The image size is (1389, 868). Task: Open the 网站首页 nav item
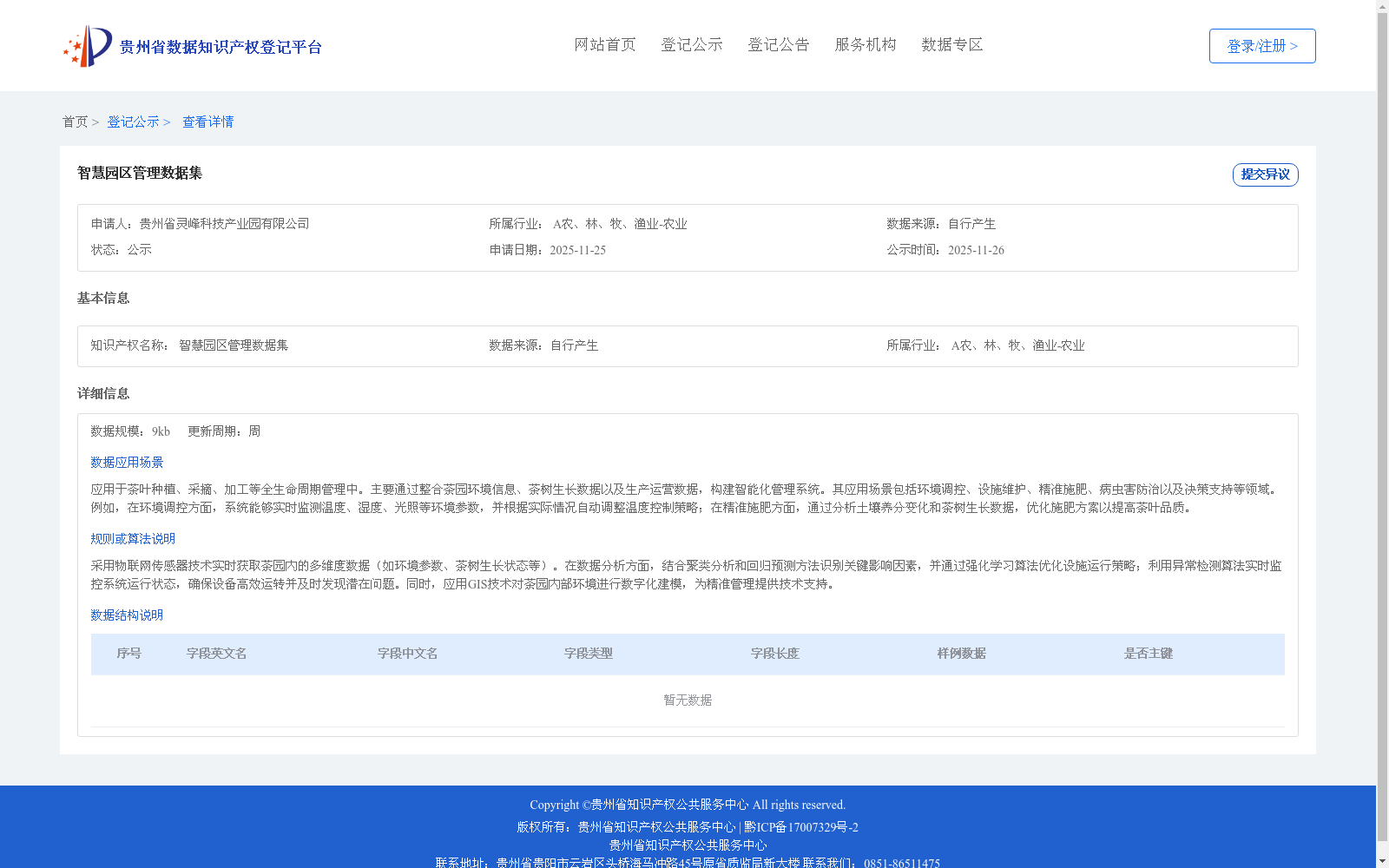[x=605, y=45]
